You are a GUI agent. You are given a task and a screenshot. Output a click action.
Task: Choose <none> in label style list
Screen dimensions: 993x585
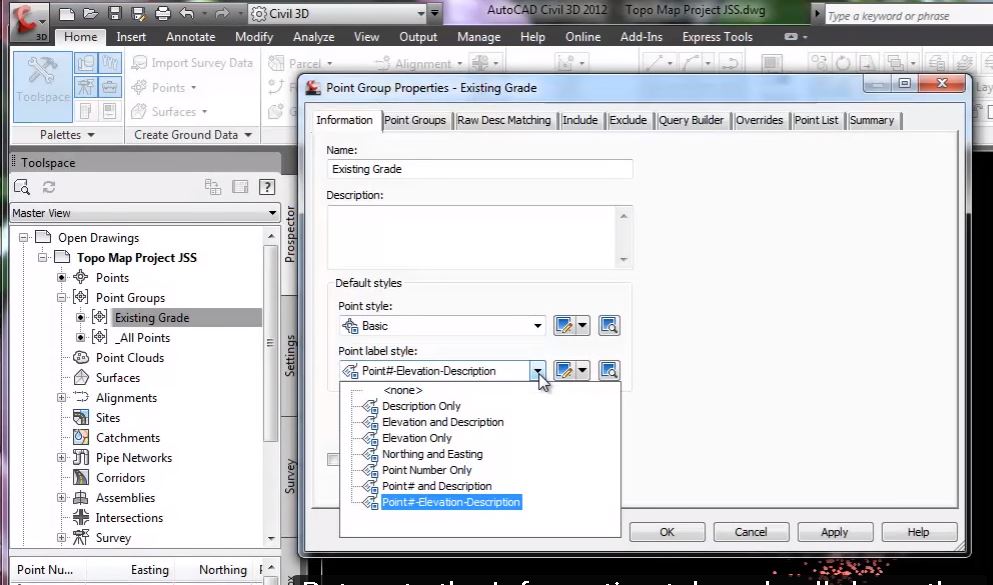403,391
